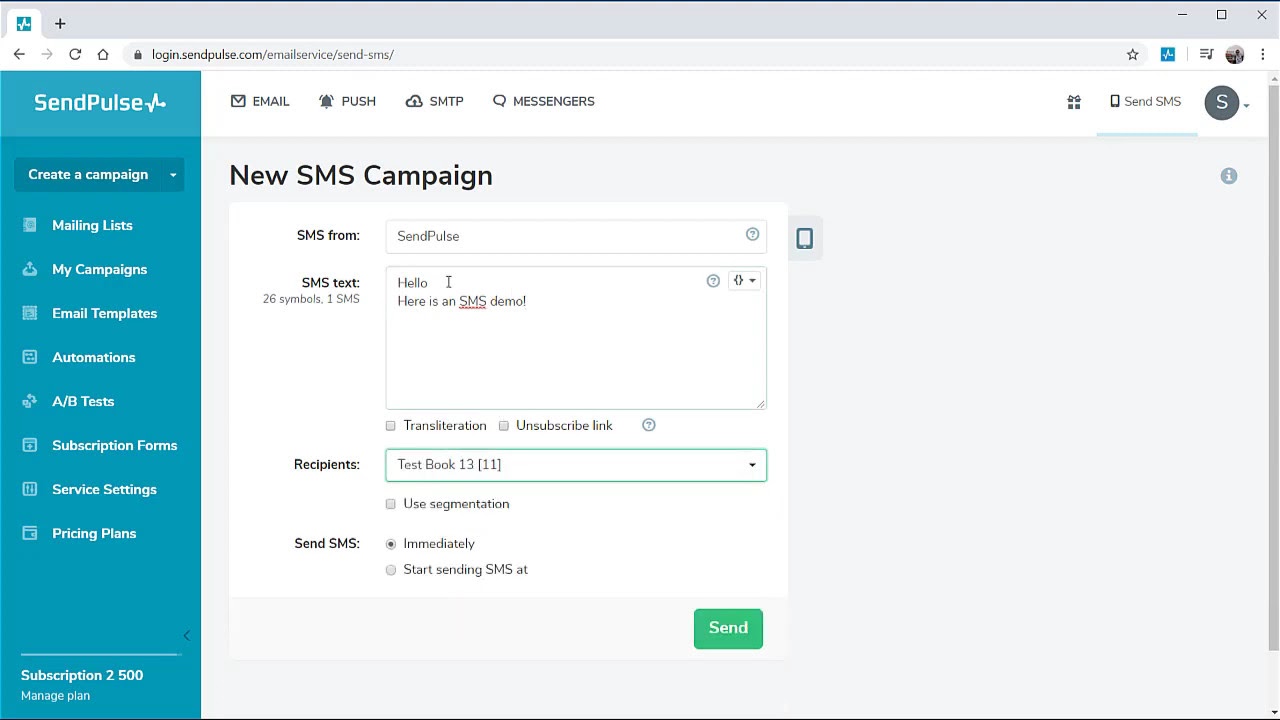
Task: Click the phone preview icon
Action: pos(804,238)
